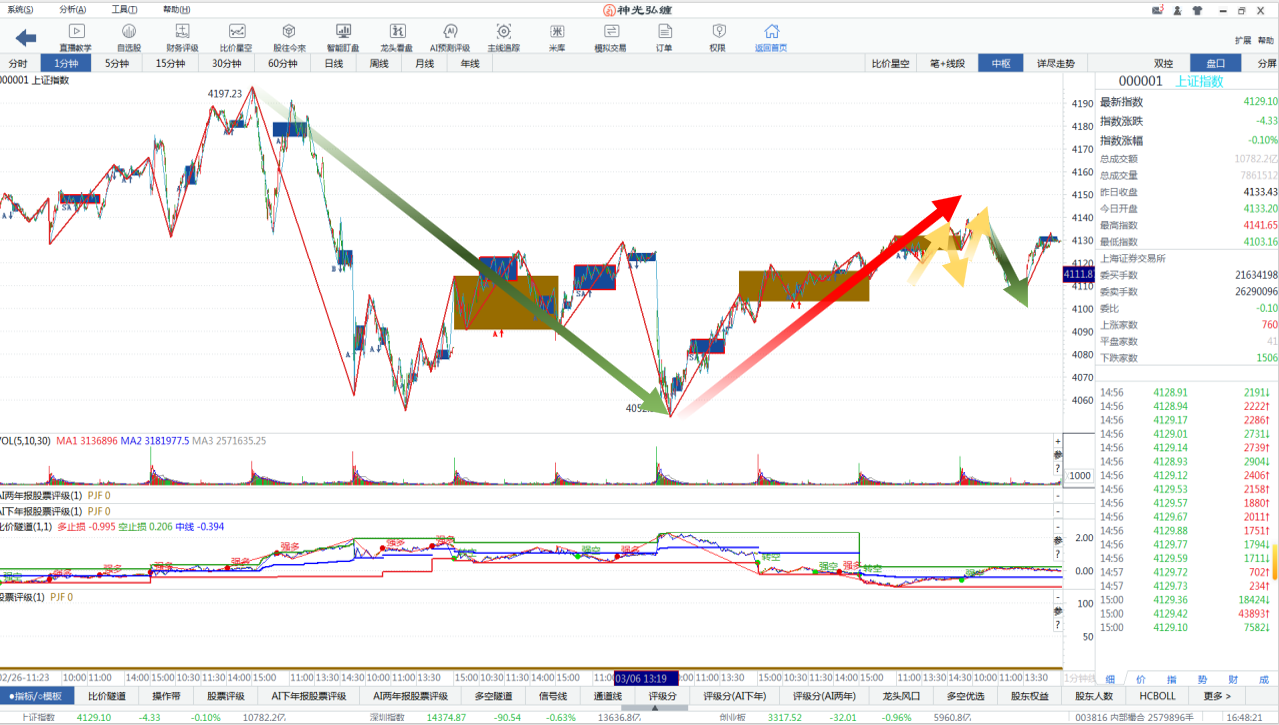Select the 多空隧道 indicator button
1279x725 pixels.
(492, 696)
